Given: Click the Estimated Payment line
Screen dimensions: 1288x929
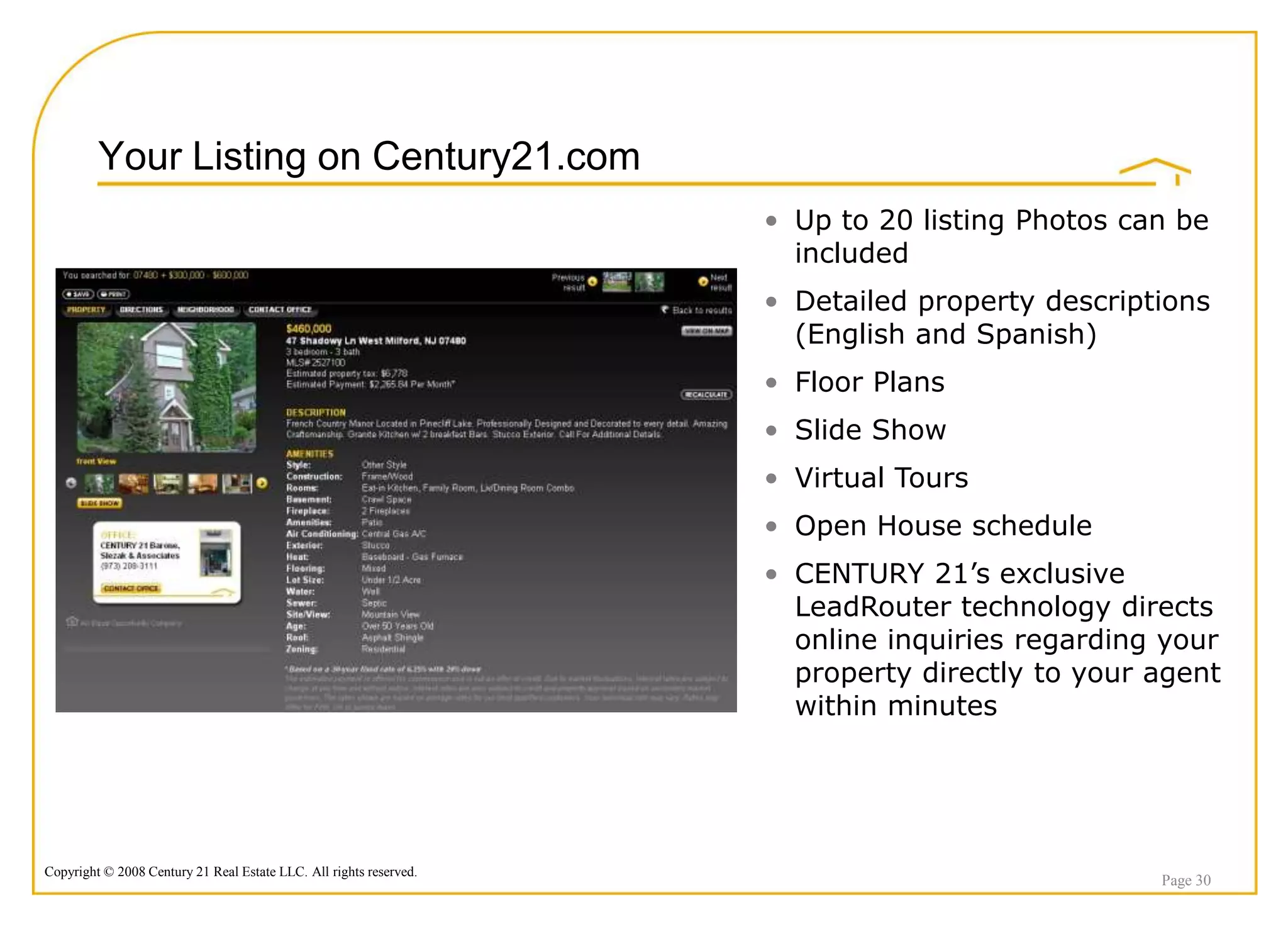Looking at the screenshot, I should point(370,384).
